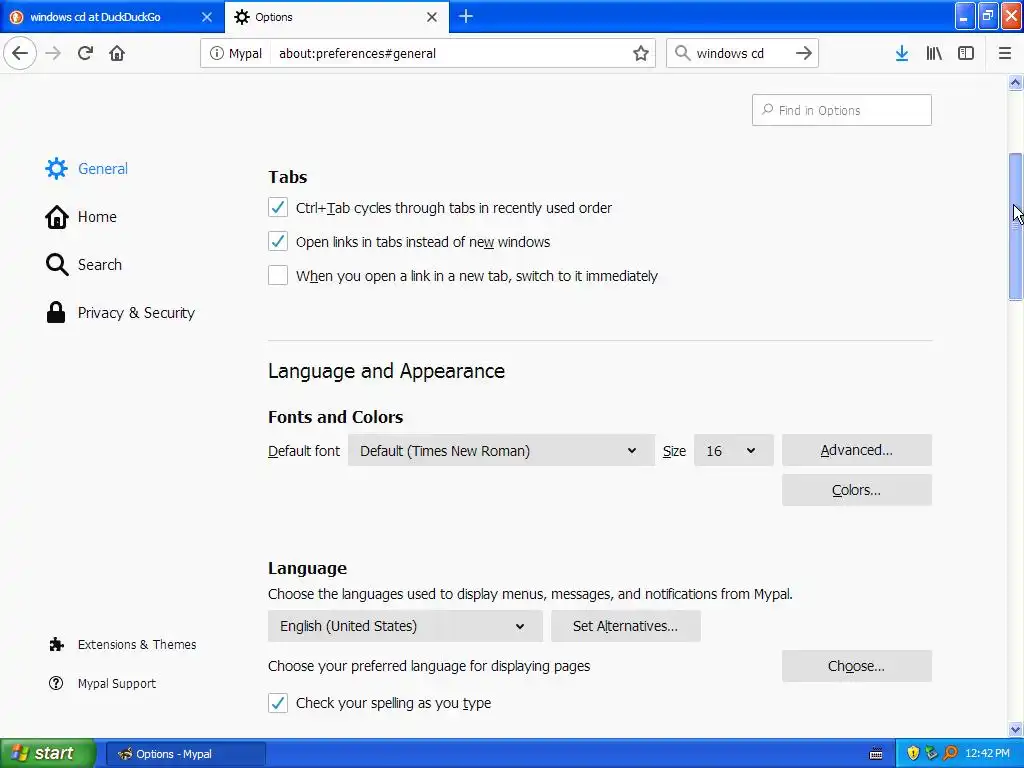Toggle the sidebars icon

pos(966,53)
